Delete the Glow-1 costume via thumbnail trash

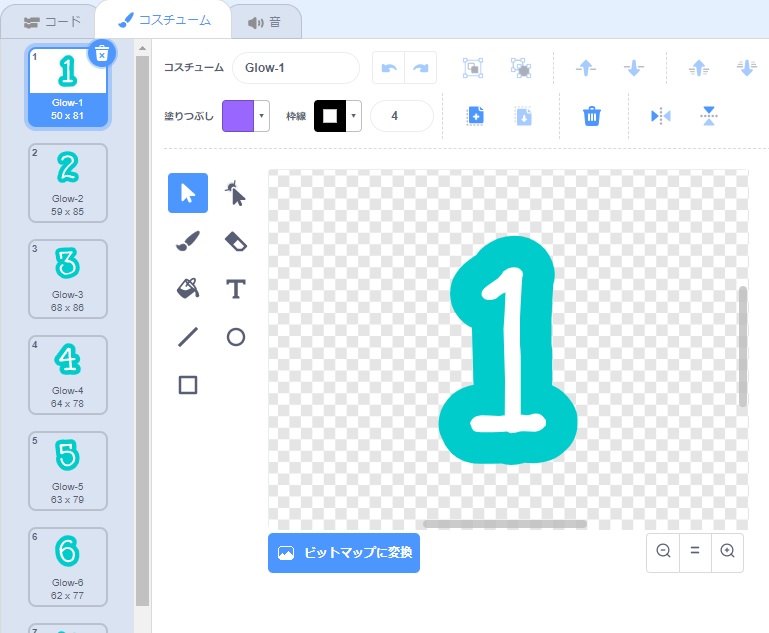point(102,53)
